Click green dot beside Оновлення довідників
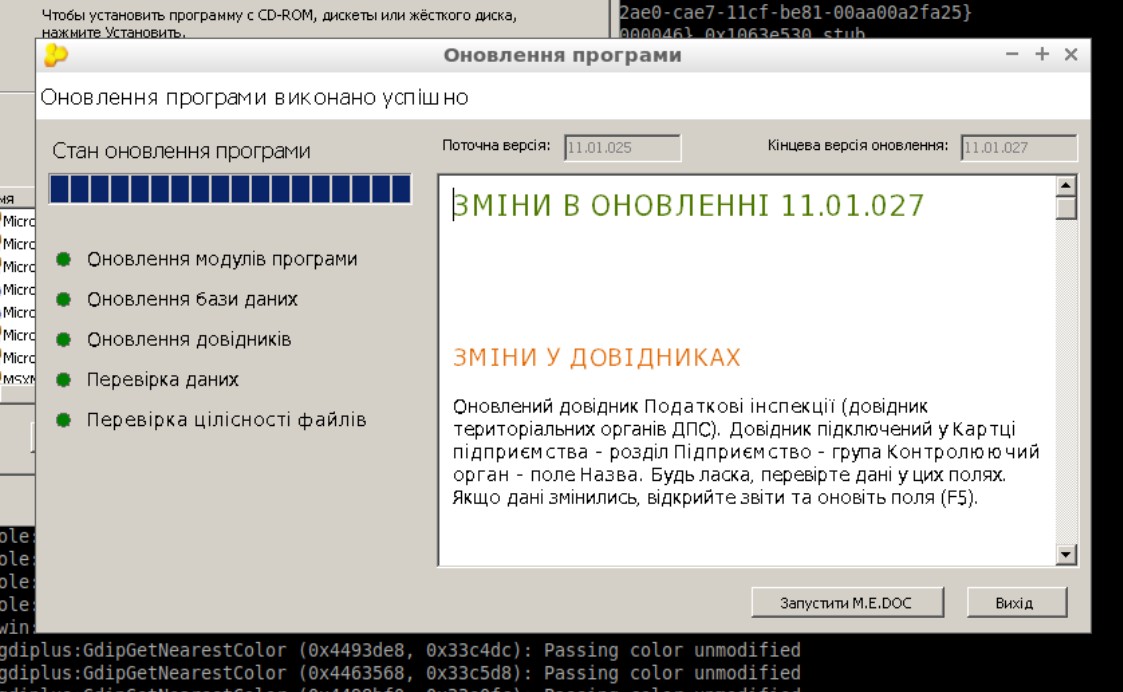The height and width of the screenshot is (692, 1123). pos(64,340)
